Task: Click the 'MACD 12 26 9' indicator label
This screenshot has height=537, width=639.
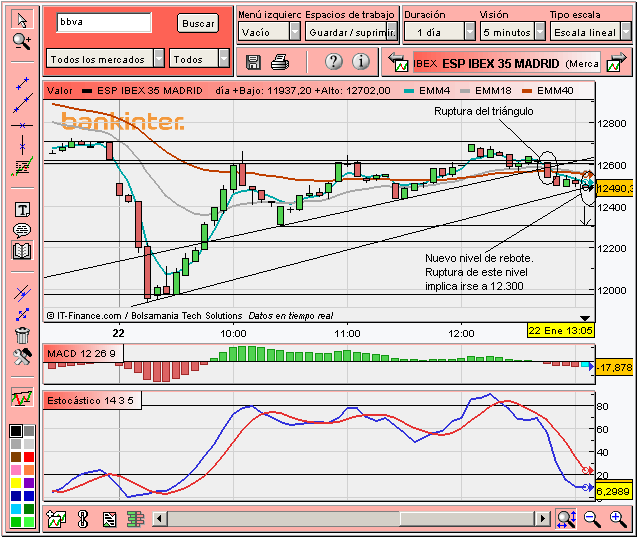Action: click(82, 353)
